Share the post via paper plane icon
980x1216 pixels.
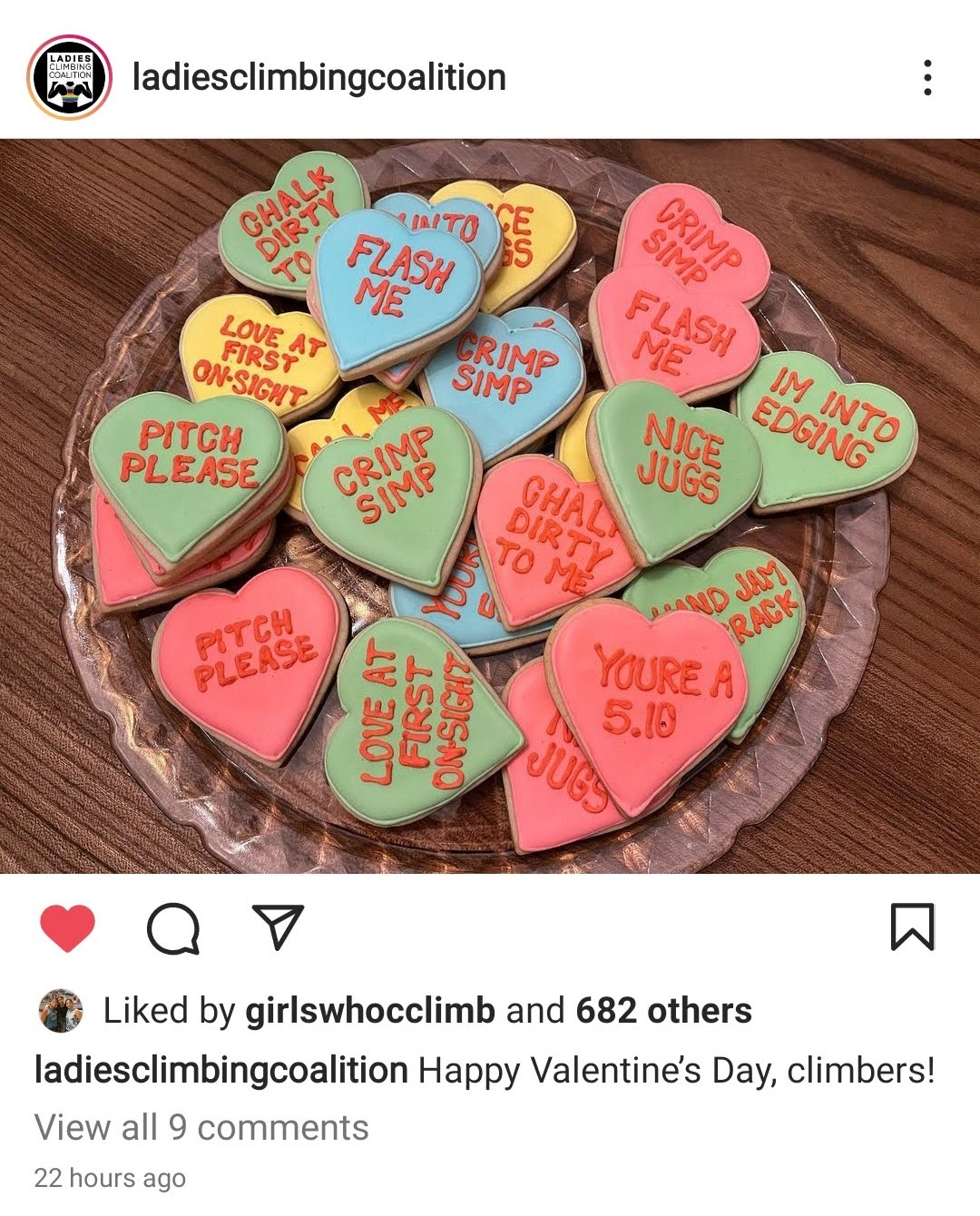pyautogui.click(x=278, y=927)
